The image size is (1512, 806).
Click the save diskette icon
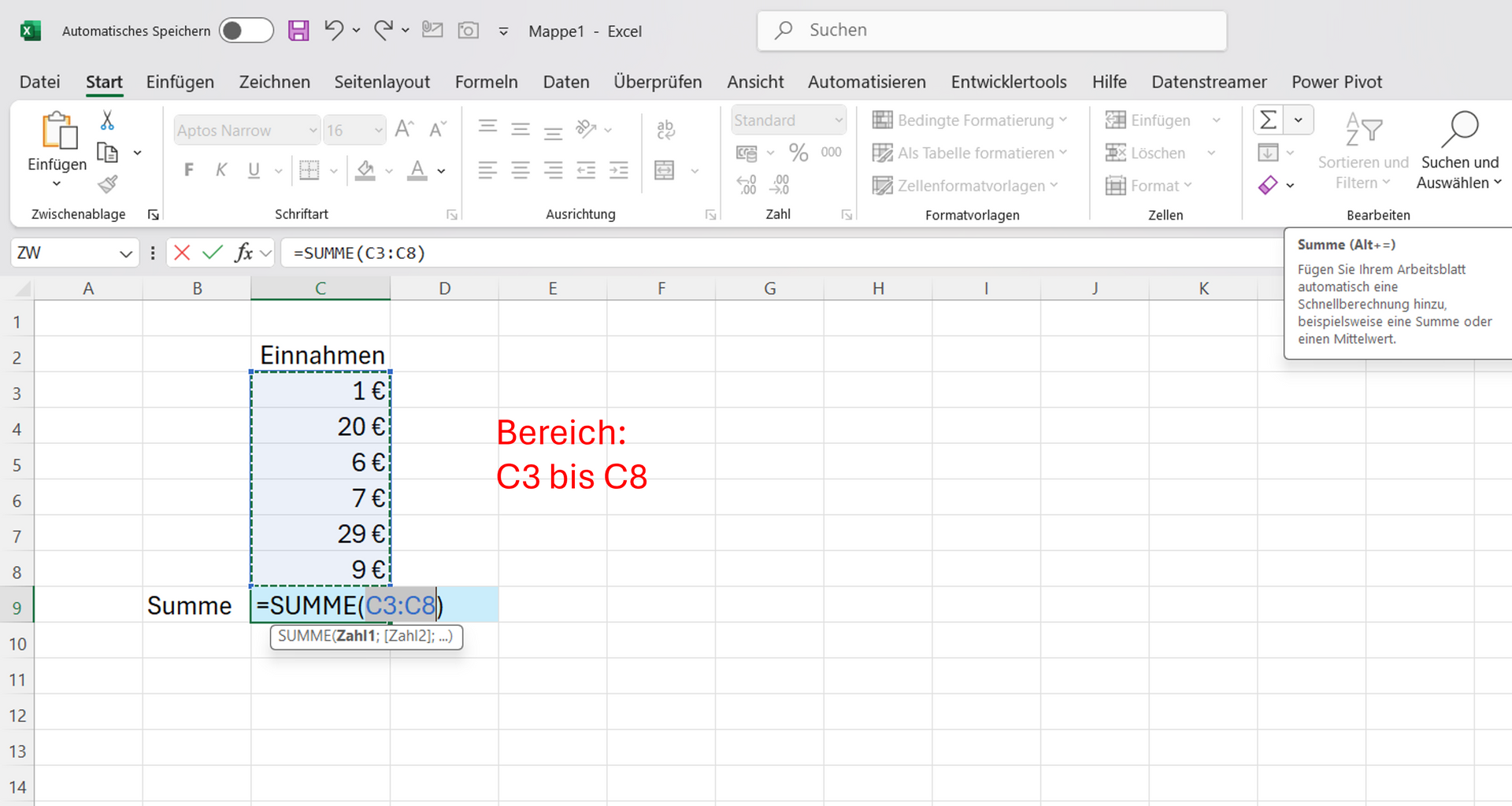(x=298, y=31)
